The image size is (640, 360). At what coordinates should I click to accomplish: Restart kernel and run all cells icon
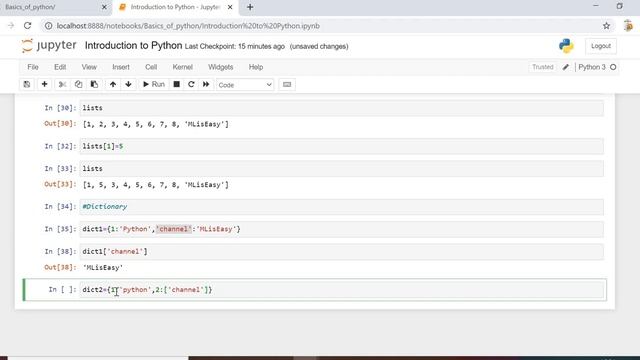pyautogui.click(x=206, y=84)
